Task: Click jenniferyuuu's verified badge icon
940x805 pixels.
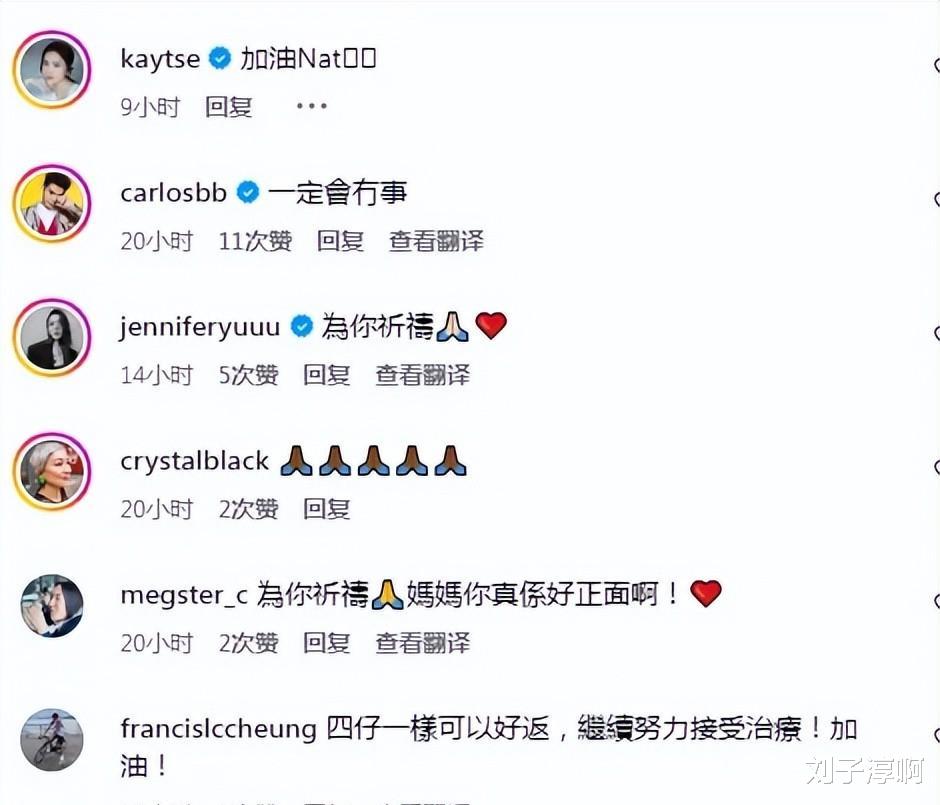Action: pos(302,327)
